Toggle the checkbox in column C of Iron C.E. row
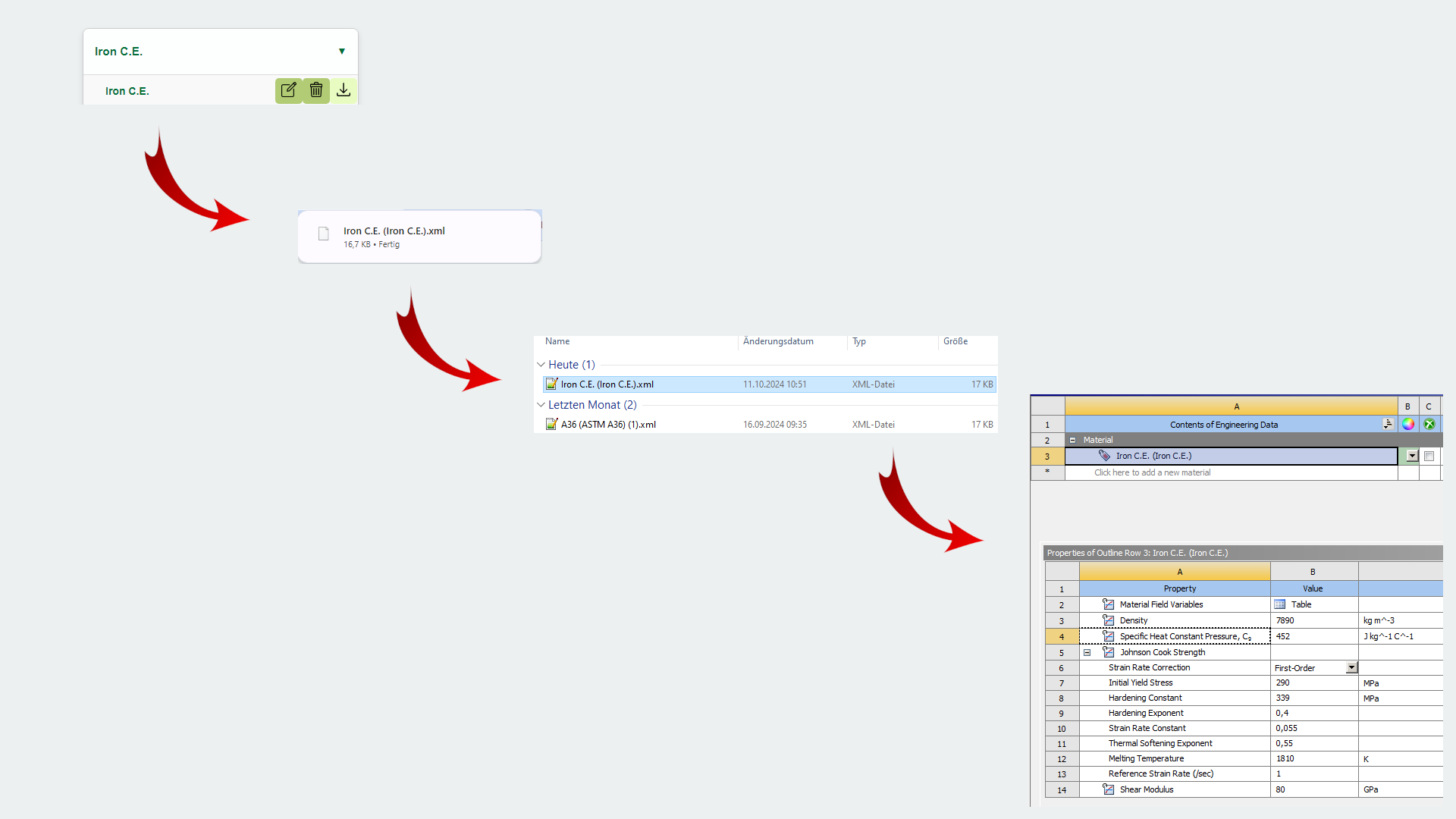The width and height of the screenshot is (1456, 819). point(1429,456)
